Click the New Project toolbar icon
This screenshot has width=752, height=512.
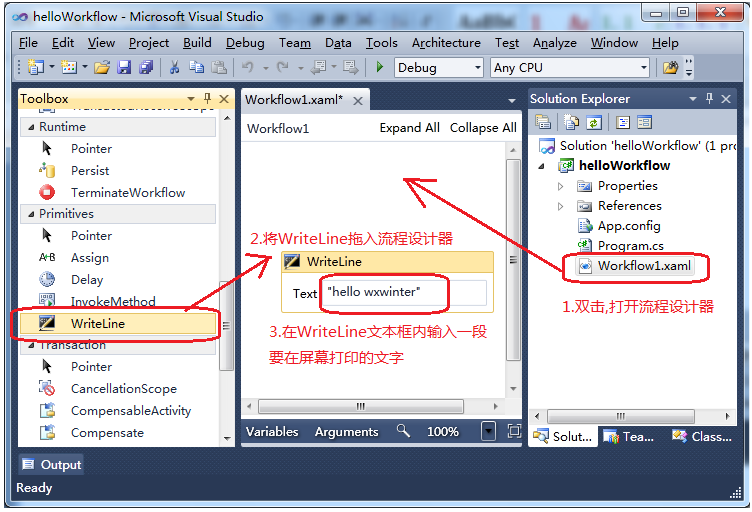[35, 67]
